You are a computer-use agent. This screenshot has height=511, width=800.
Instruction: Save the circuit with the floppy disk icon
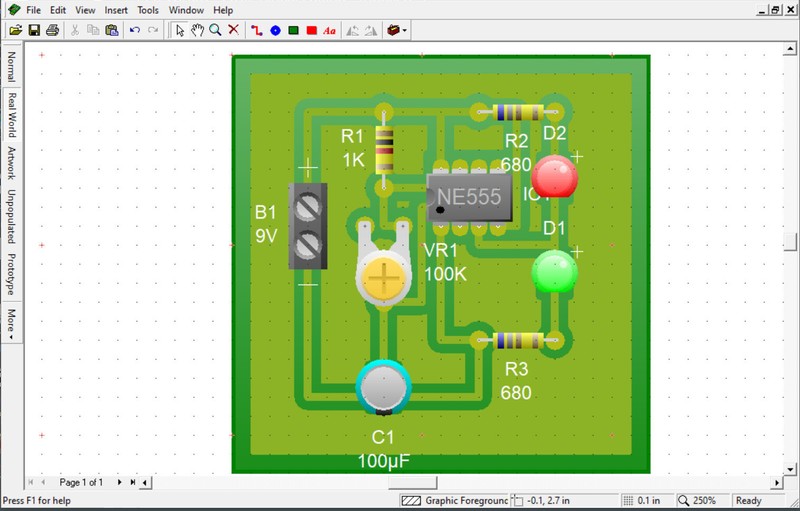(34, 31)
